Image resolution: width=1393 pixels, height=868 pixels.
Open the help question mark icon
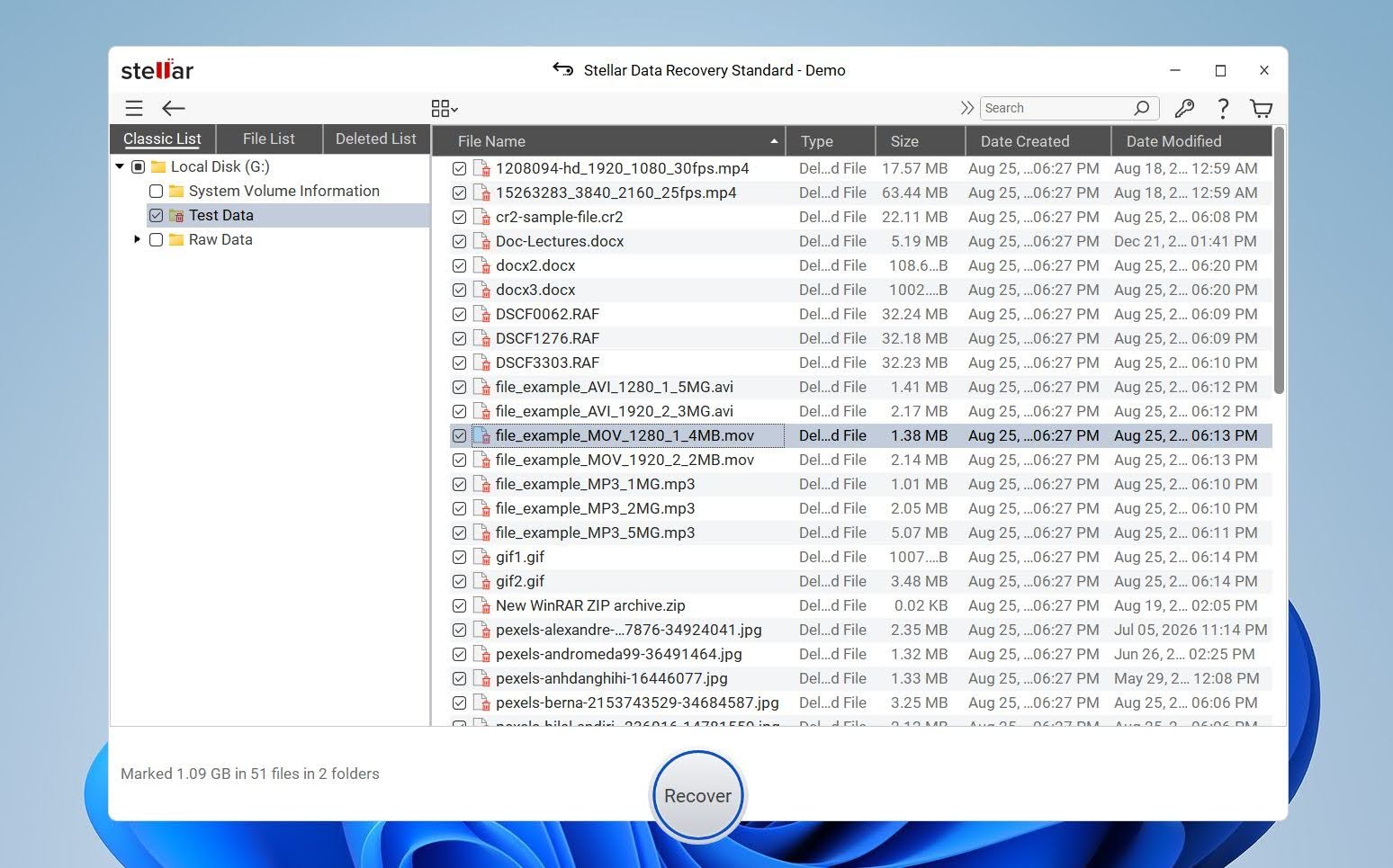click(x=1223, y=109)
